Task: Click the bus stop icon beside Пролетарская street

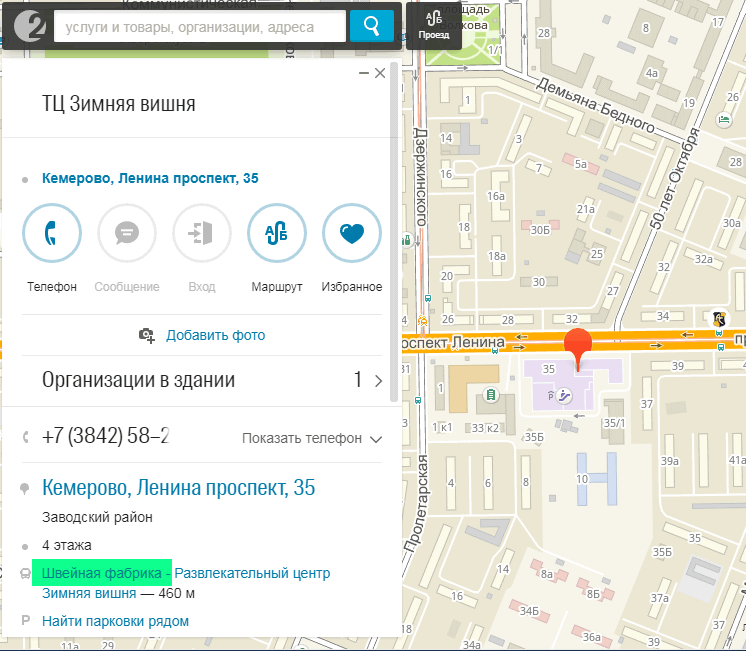Action: pos(418,401)
